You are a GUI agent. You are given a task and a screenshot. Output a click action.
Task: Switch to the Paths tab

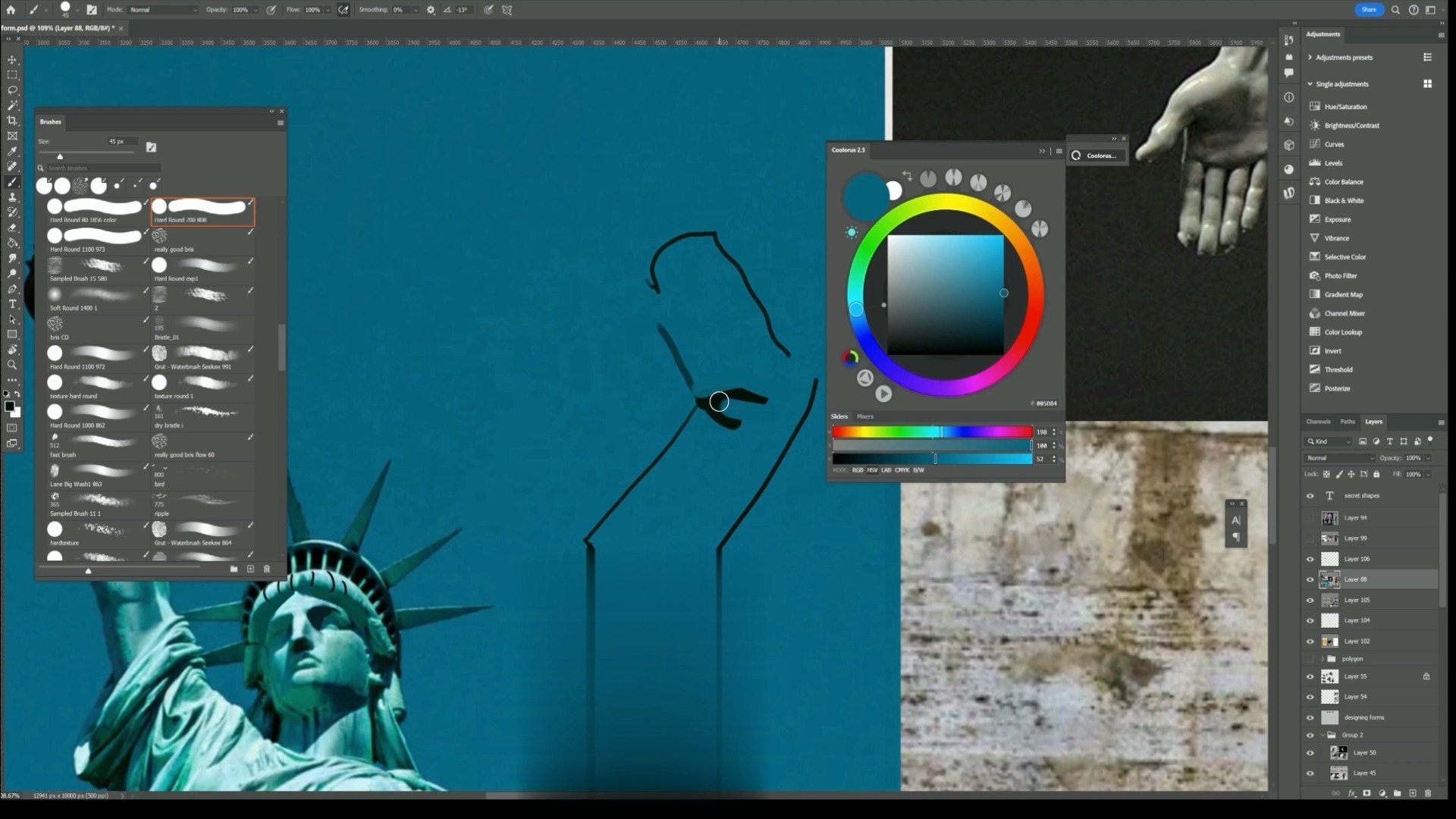pos(1348,422)
